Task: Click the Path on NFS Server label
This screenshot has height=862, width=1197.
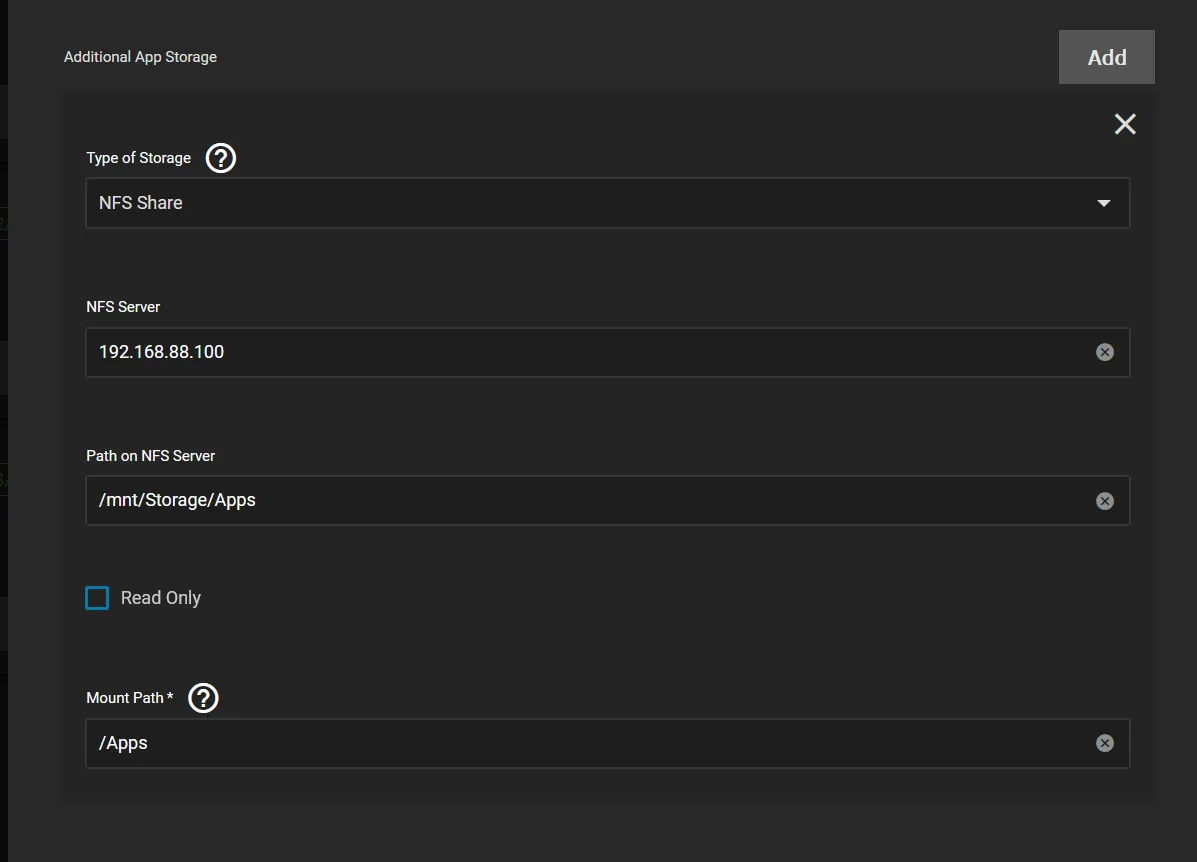Action: coord(150,456)
